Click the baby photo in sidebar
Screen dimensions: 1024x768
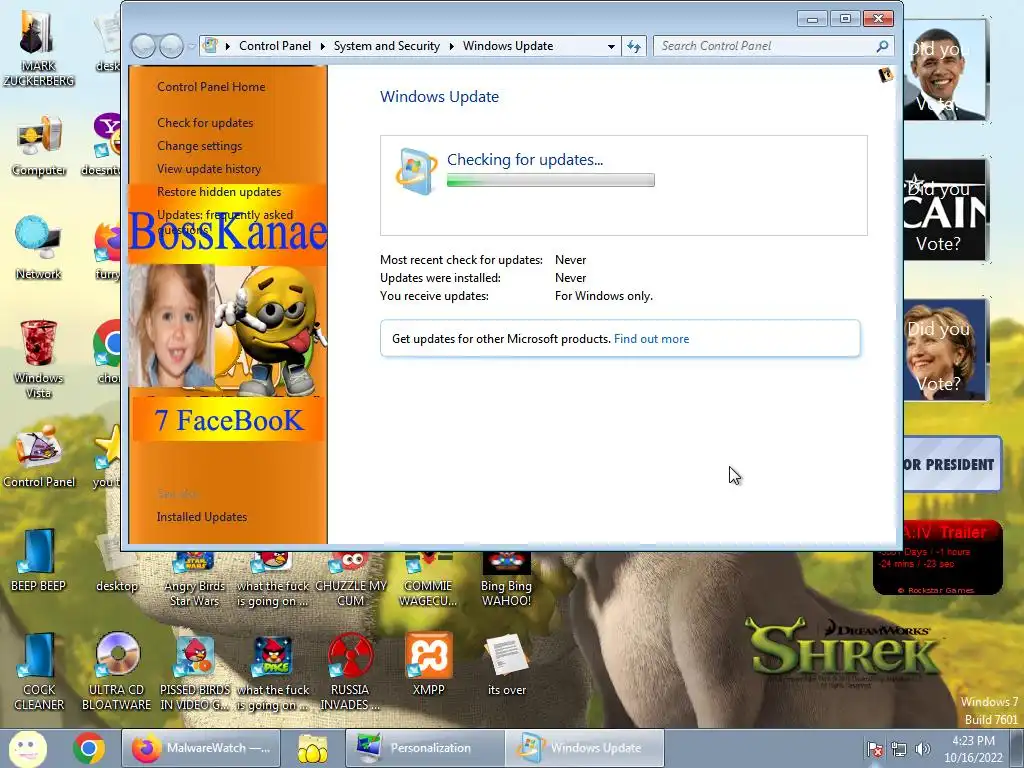pyautogui.click(x=172, y=326)
